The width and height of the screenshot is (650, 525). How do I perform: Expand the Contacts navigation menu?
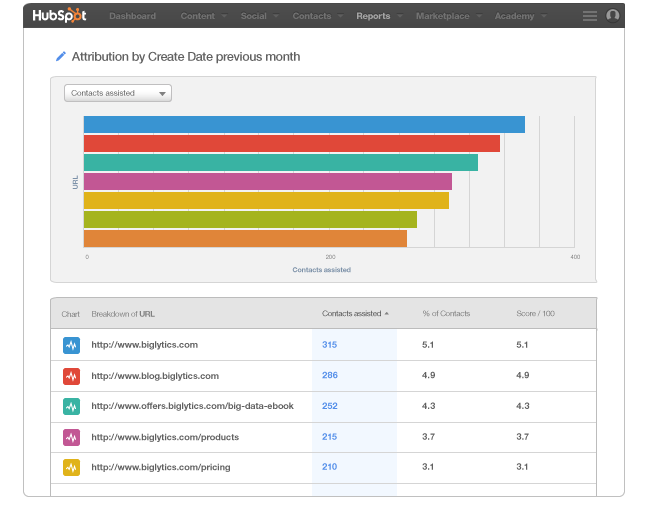[317, 16]
